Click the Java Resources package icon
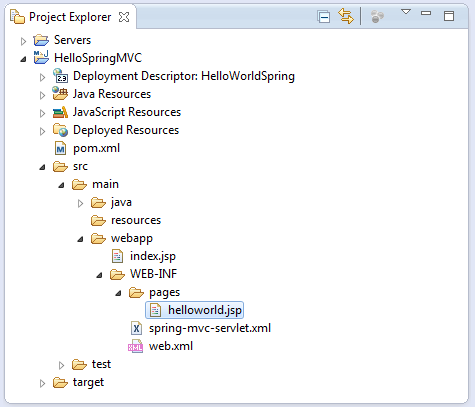The height and width of the screenshot is (407, 475). pos(60,94)
